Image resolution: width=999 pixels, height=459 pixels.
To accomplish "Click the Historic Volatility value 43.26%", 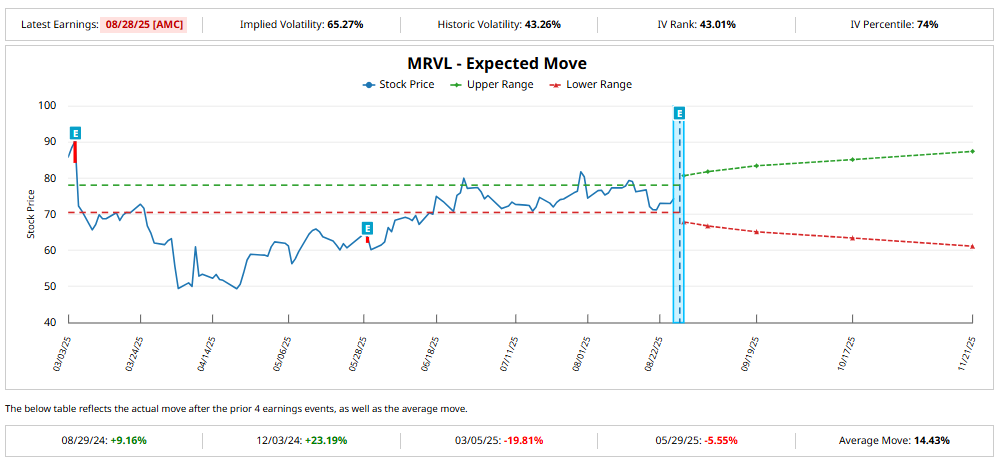I will 543,25.
